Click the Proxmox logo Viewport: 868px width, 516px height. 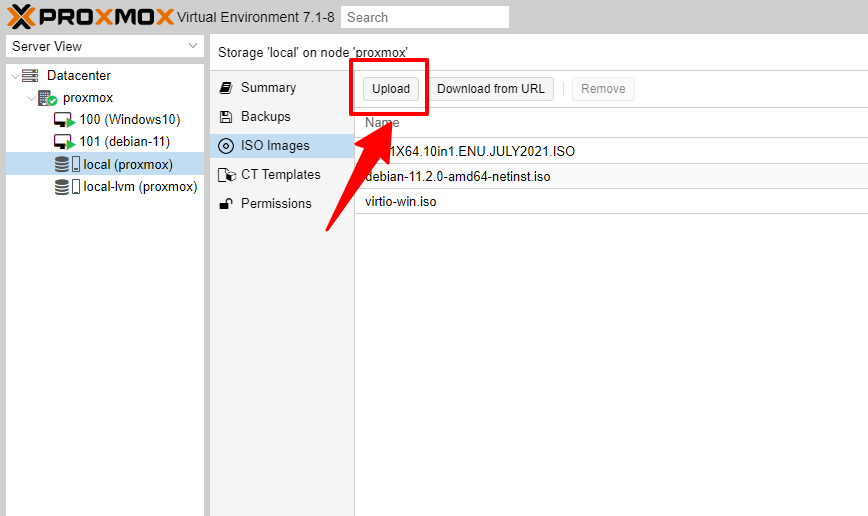coord(90,17)
